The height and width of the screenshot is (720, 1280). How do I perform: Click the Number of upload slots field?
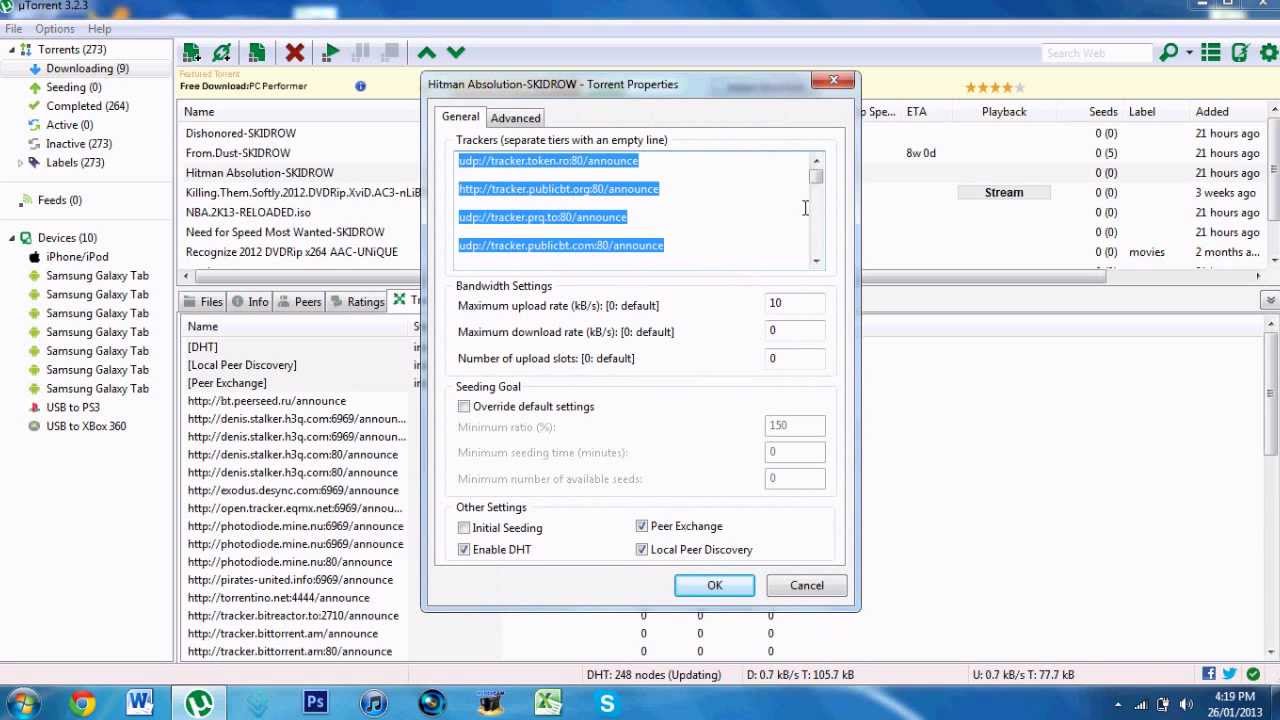[x=795, y=358]
